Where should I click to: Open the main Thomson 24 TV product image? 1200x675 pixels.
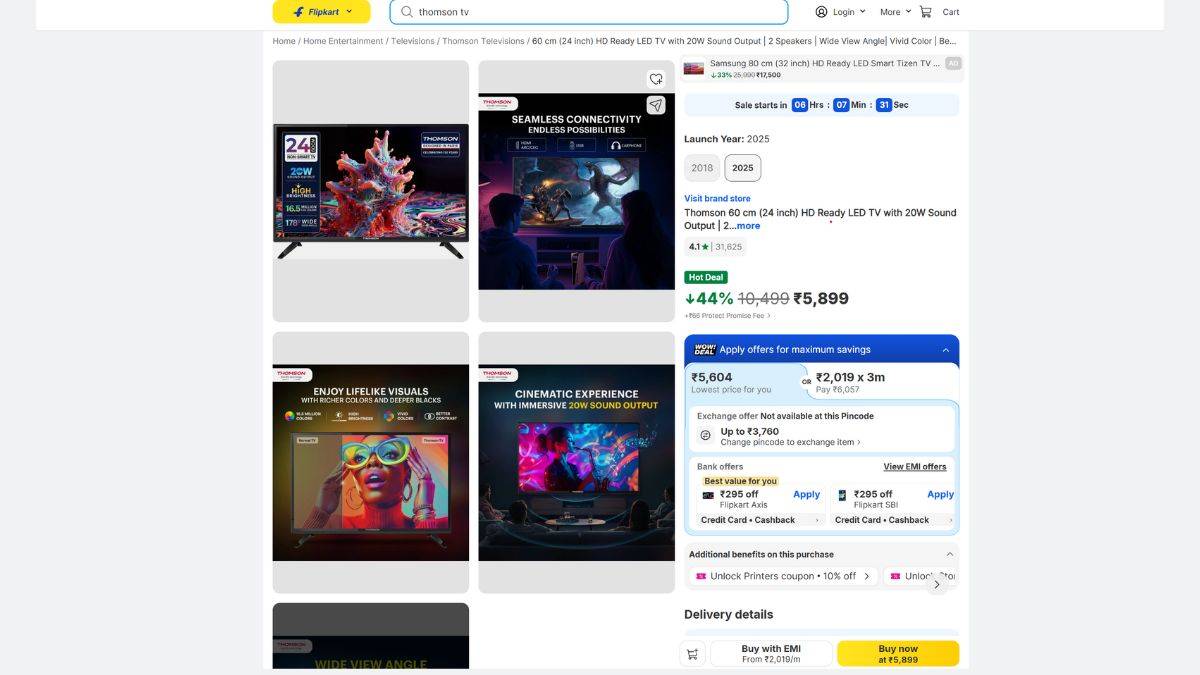(371, 191)
